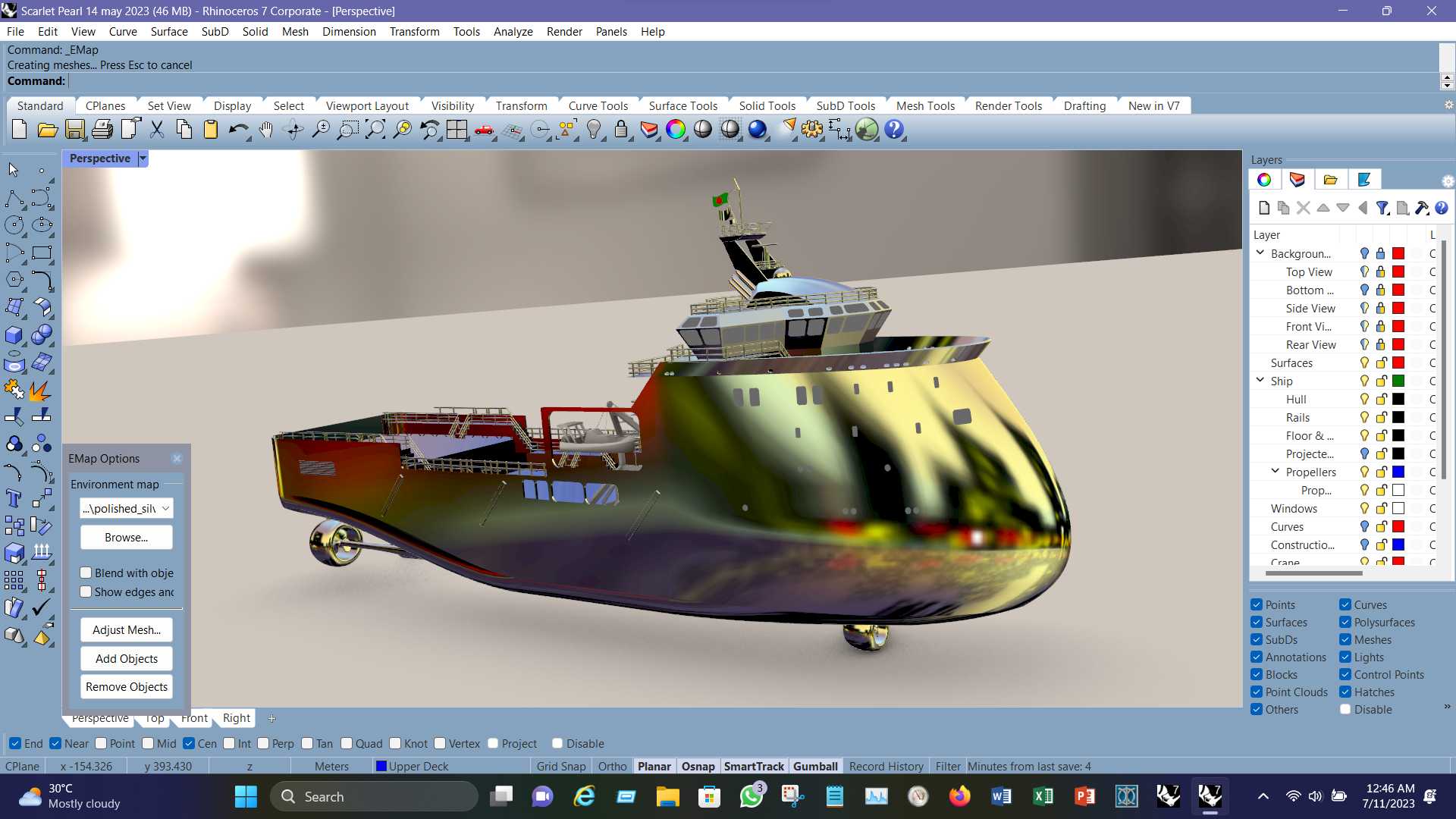1456x819 pixels.
Task: Enable the Blend with object checkbox
Action: coord(86,573)
